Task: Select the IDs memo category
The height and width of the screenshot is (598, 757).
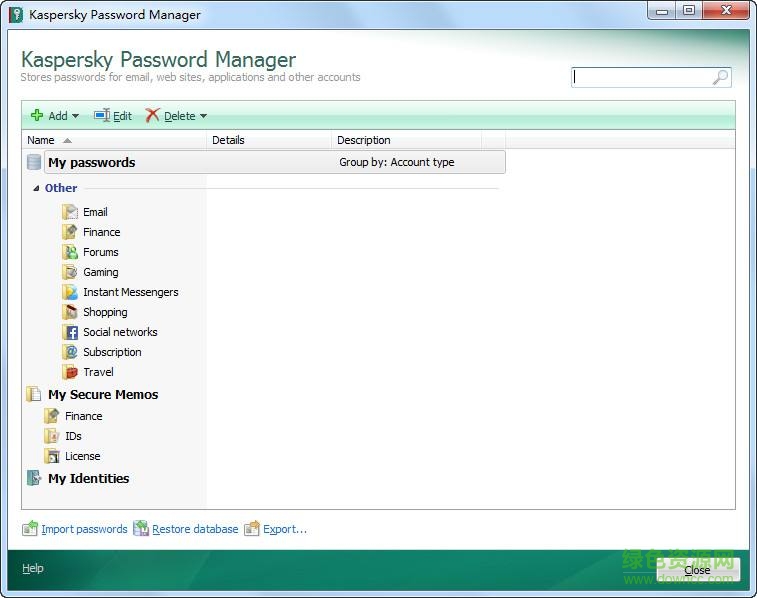Action: 73,436
